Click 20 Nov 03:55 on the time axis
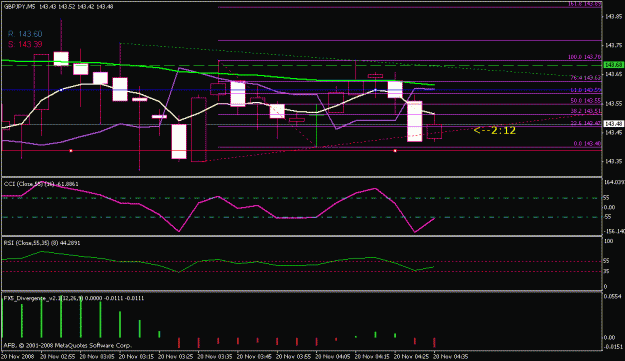 [294, 356]
